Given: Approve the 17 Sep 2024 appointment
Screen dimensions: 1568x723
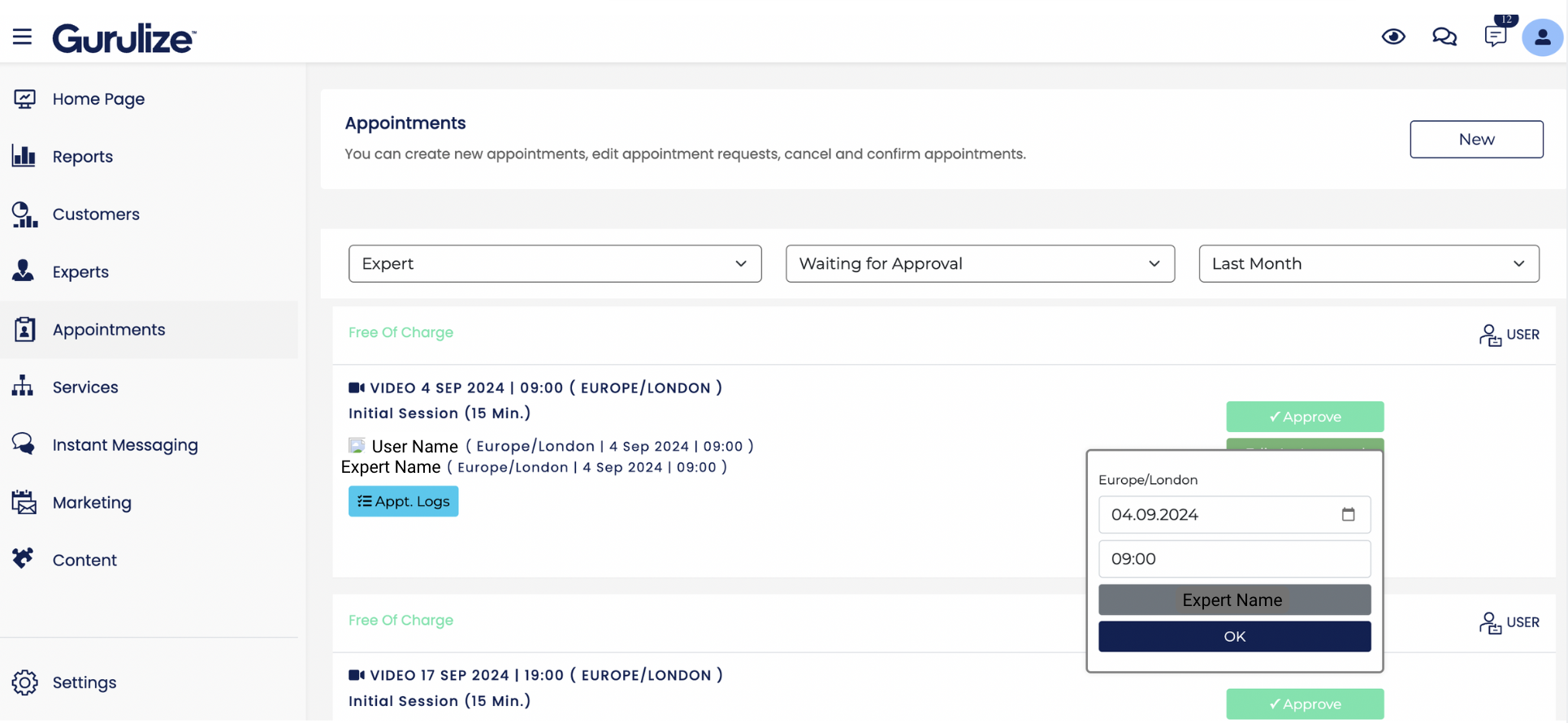Looking at the screenshot, I should 1305,704.
